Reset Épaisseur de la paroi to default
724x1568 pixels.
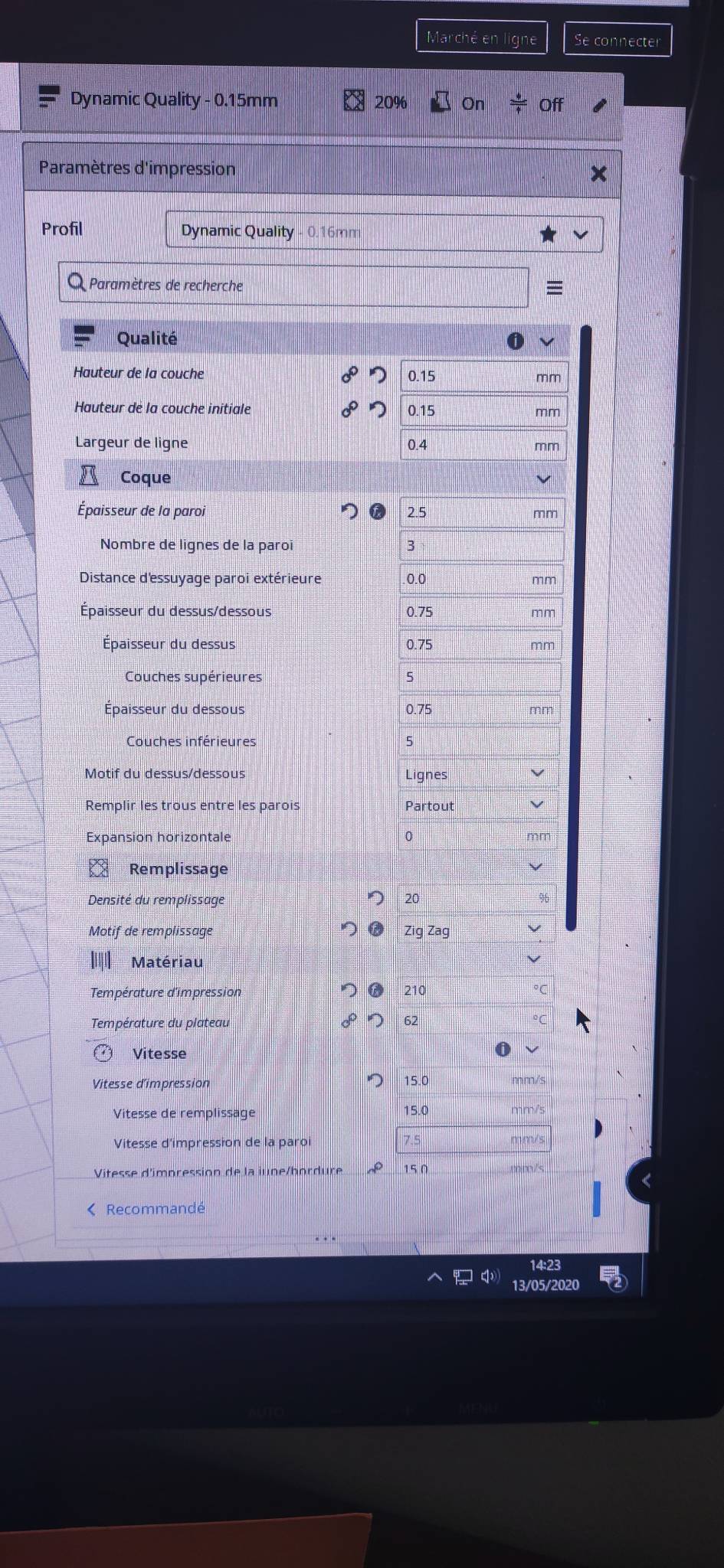click(x=349, y=511)
